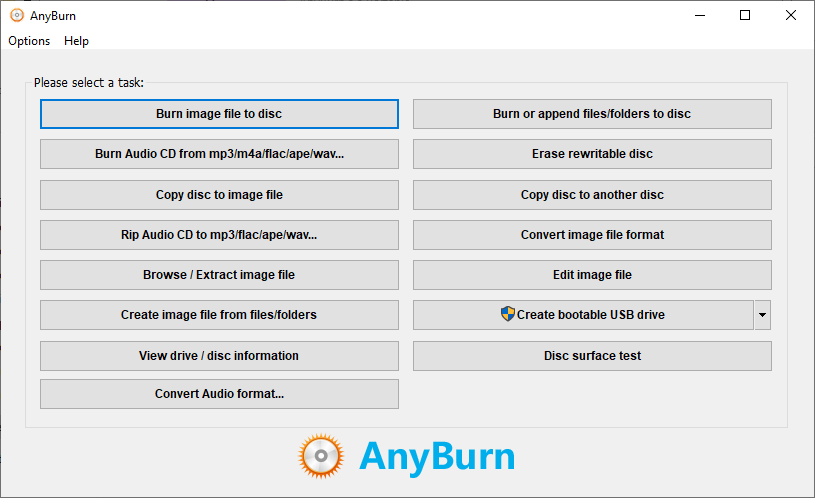Minimize the AnyBurn window
The image size is (815, 498).
coord(700,16)
